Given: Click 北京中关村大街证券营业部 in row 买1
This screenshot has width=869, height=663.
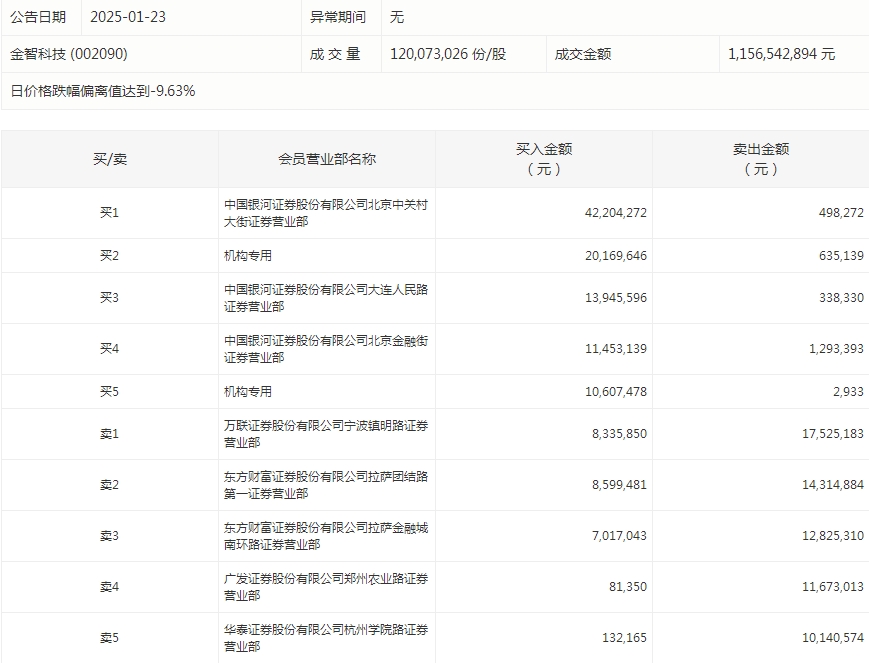Looking at the screenshot, I should click(325, 211).
